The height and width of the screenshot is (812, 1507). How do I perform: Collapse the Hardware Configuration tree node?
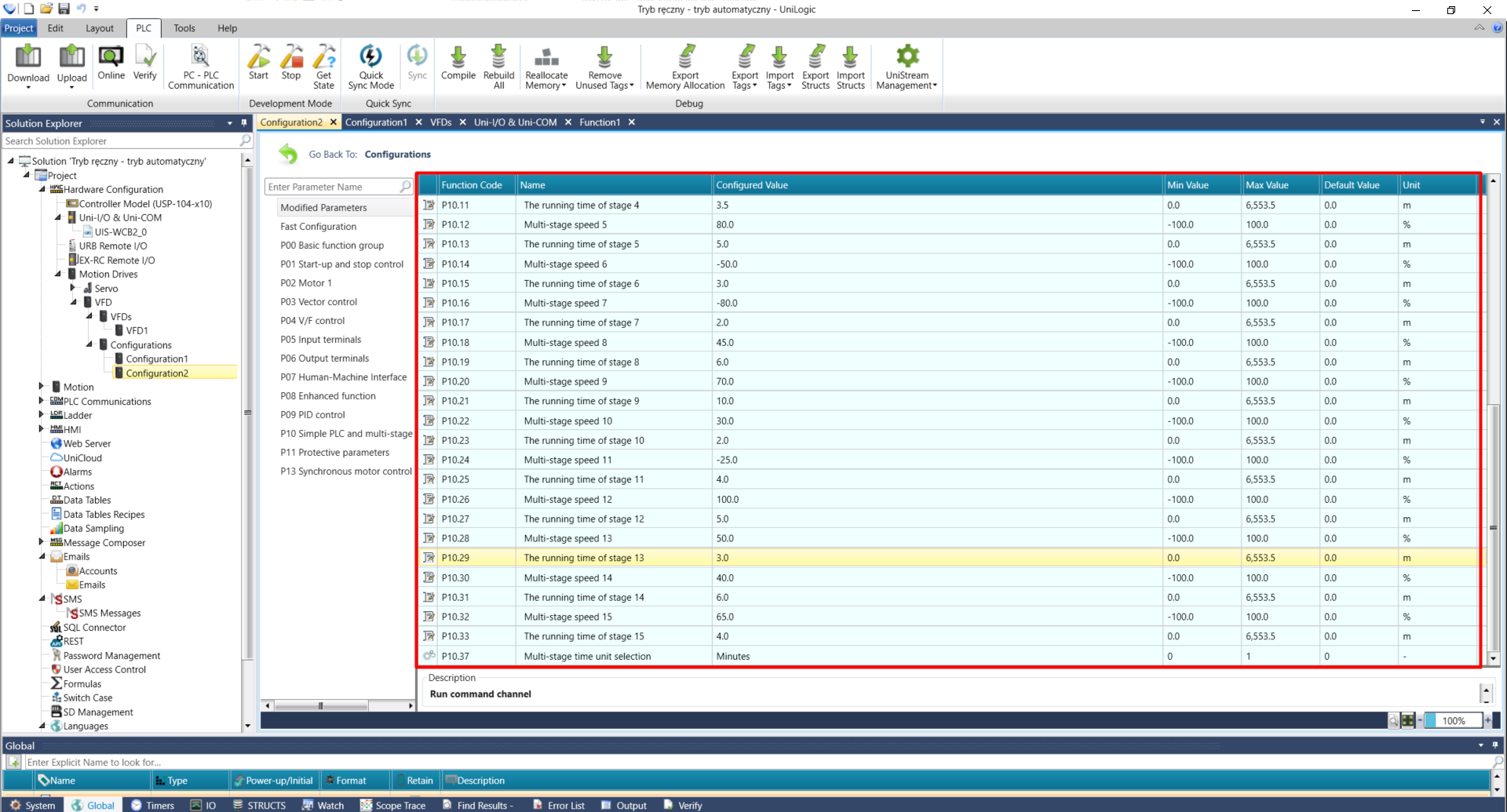click(42, 189)
